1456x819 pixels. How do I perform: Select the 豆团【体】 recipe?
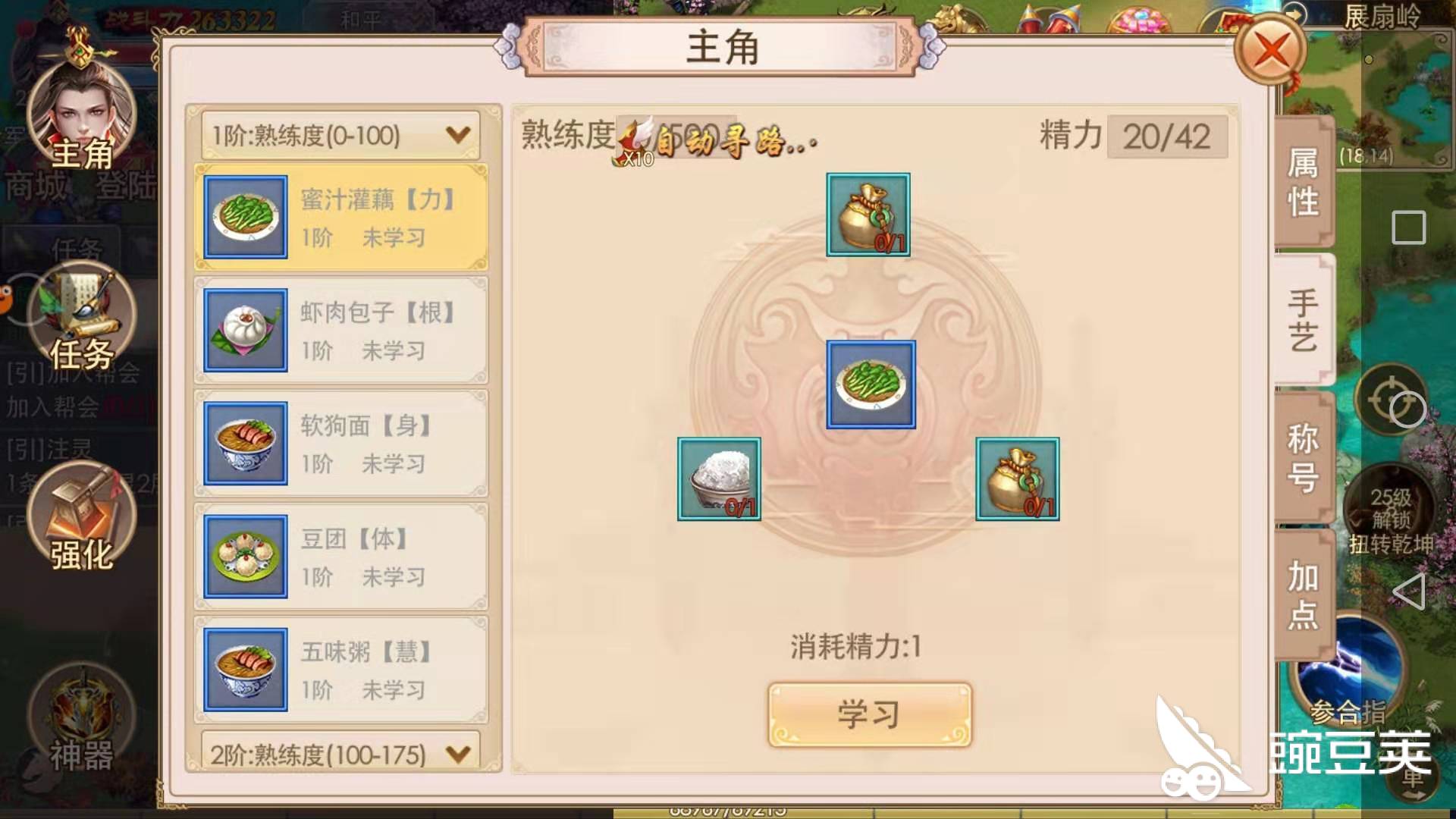[x=340, y=557]
